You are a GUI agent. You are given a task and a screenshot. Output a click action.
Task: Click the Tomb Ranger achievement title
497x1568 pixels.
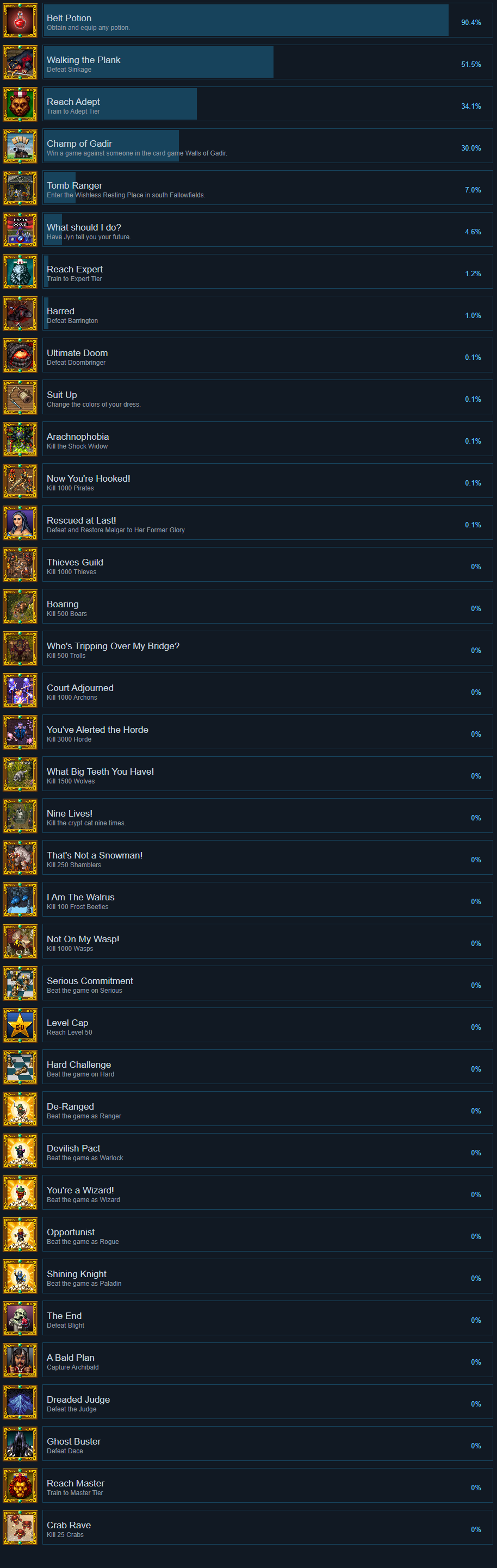pos(74,185)
